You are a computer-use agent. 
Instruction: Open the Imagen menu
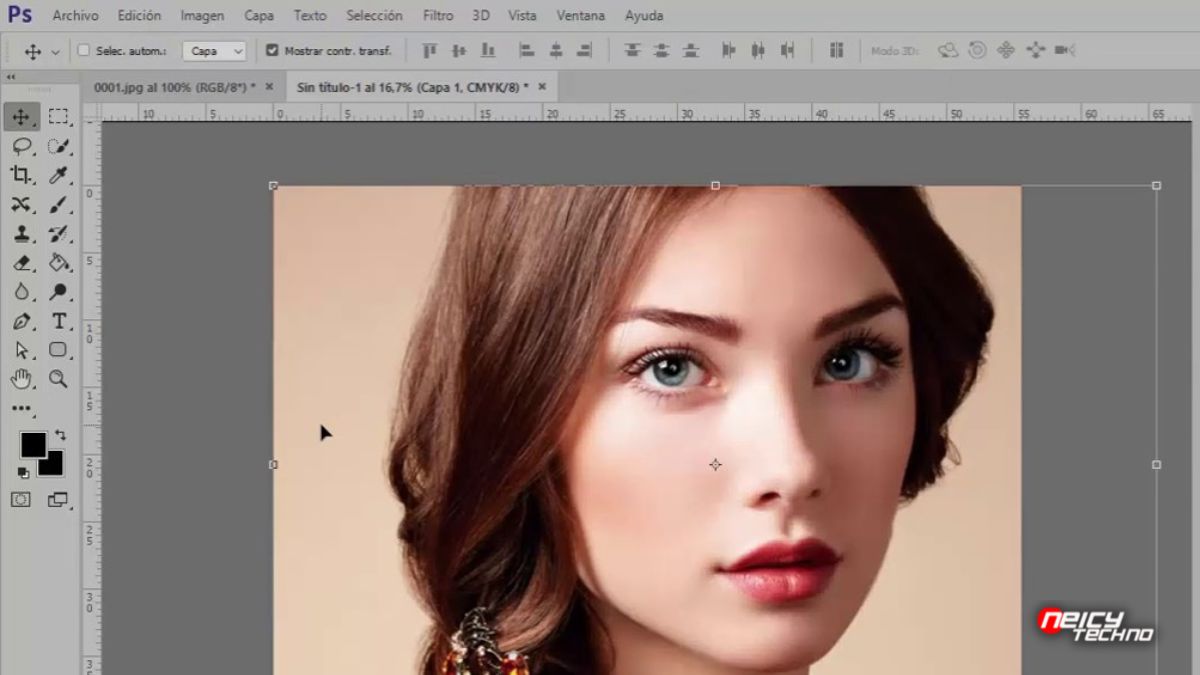(202, 16)
